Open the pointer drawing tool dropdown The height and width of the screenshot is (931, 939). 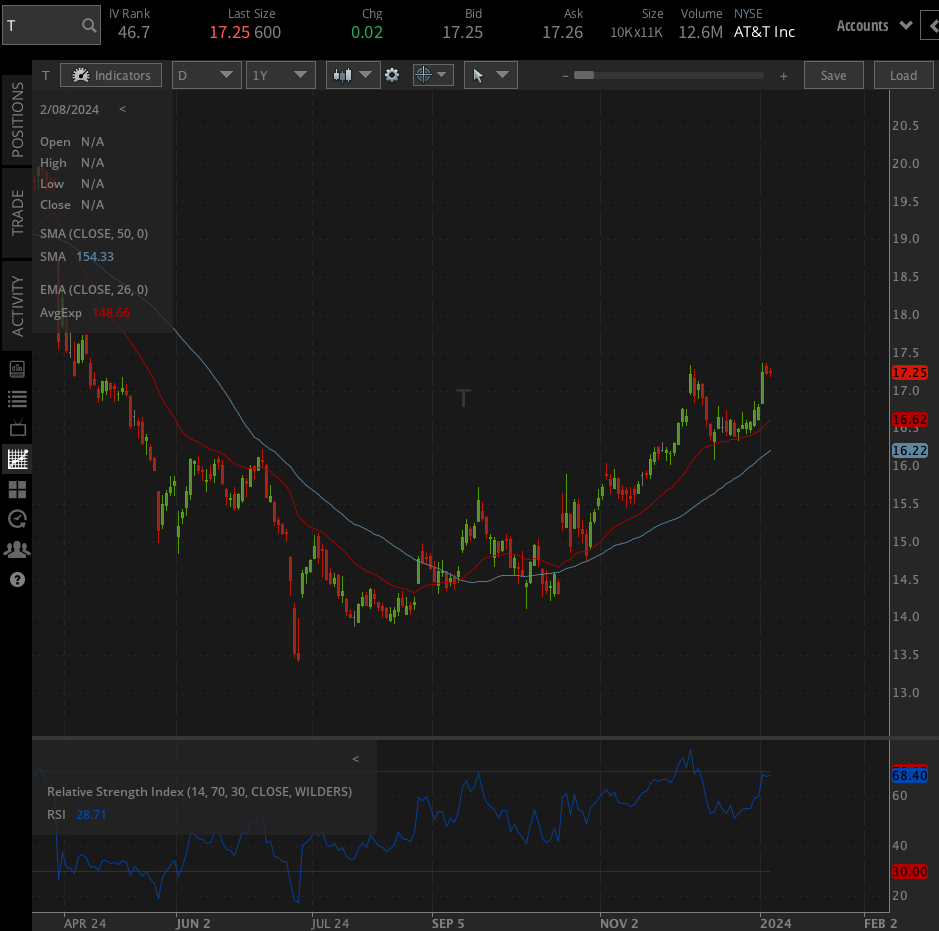tap(489, 75)
